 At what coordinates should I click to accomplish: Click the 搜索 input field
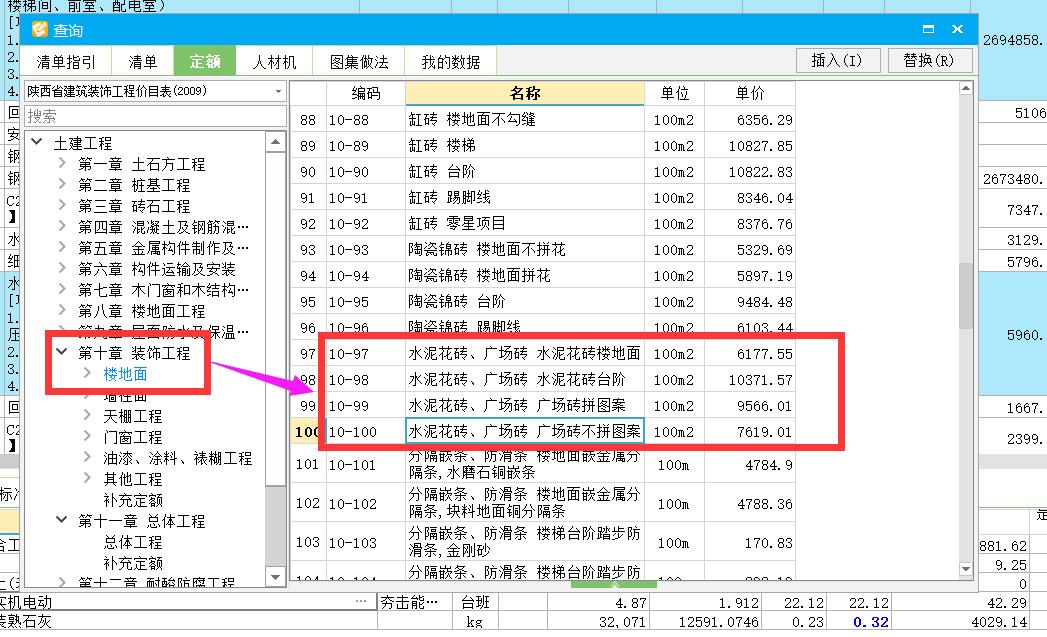pos(155,116)
